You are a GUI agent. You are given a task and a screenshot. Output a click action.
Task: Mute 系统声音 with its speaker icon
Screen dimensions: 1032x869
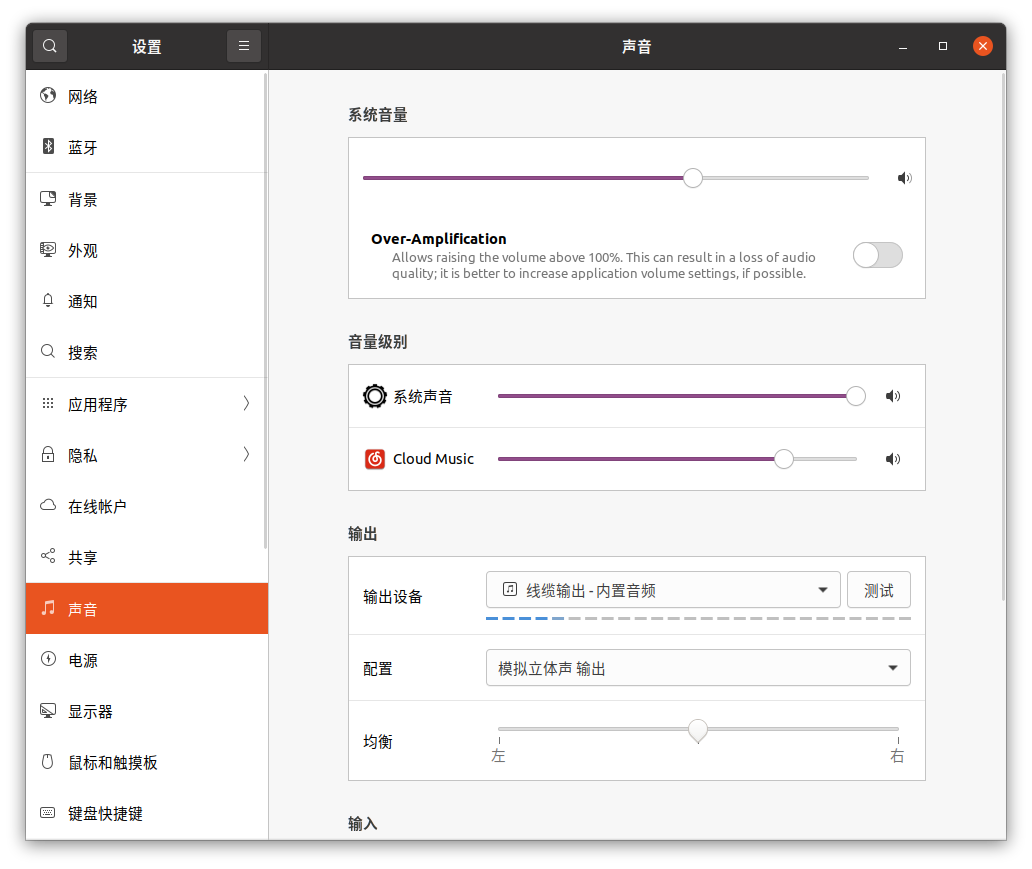pyautogui.click(x=893, y=396)
